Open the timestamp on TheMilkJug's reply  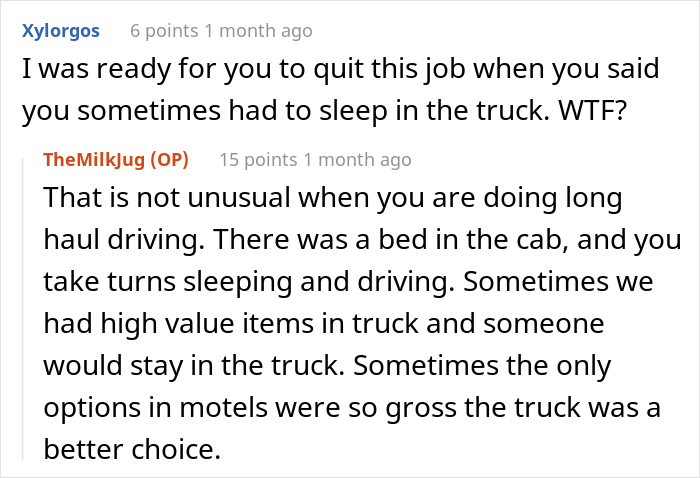point(357,160)
